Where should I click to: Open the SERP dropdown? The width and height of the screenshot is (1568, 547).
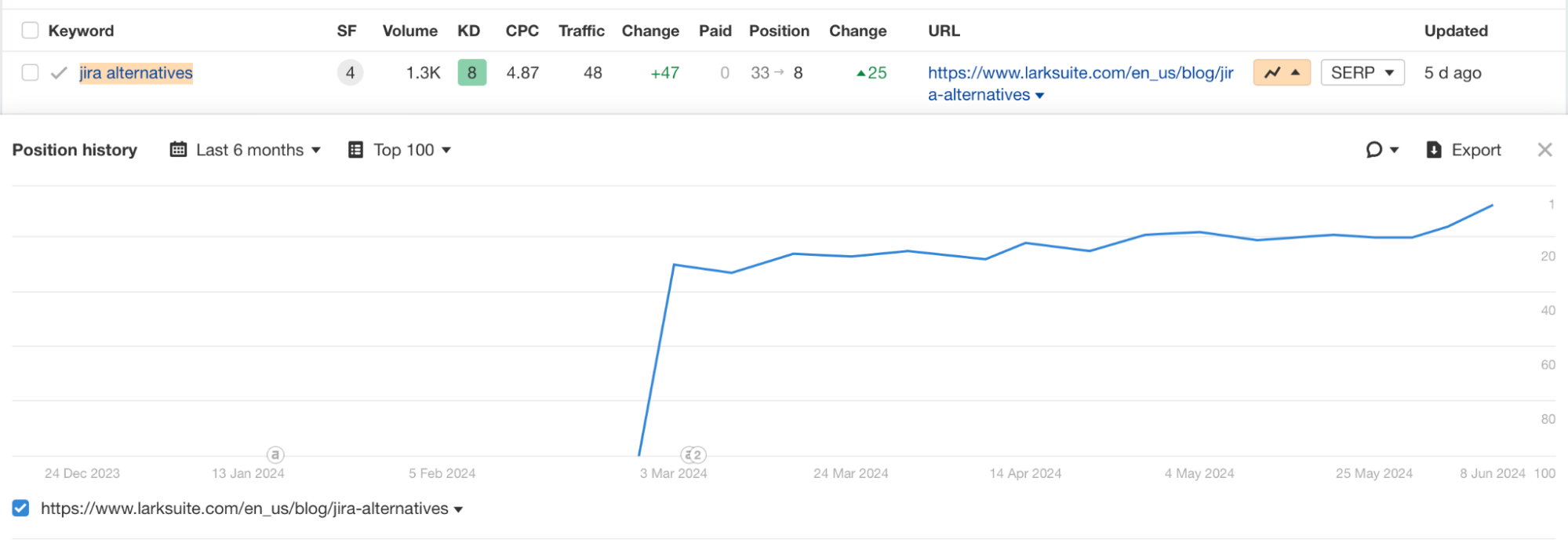tap(1362, 73)
